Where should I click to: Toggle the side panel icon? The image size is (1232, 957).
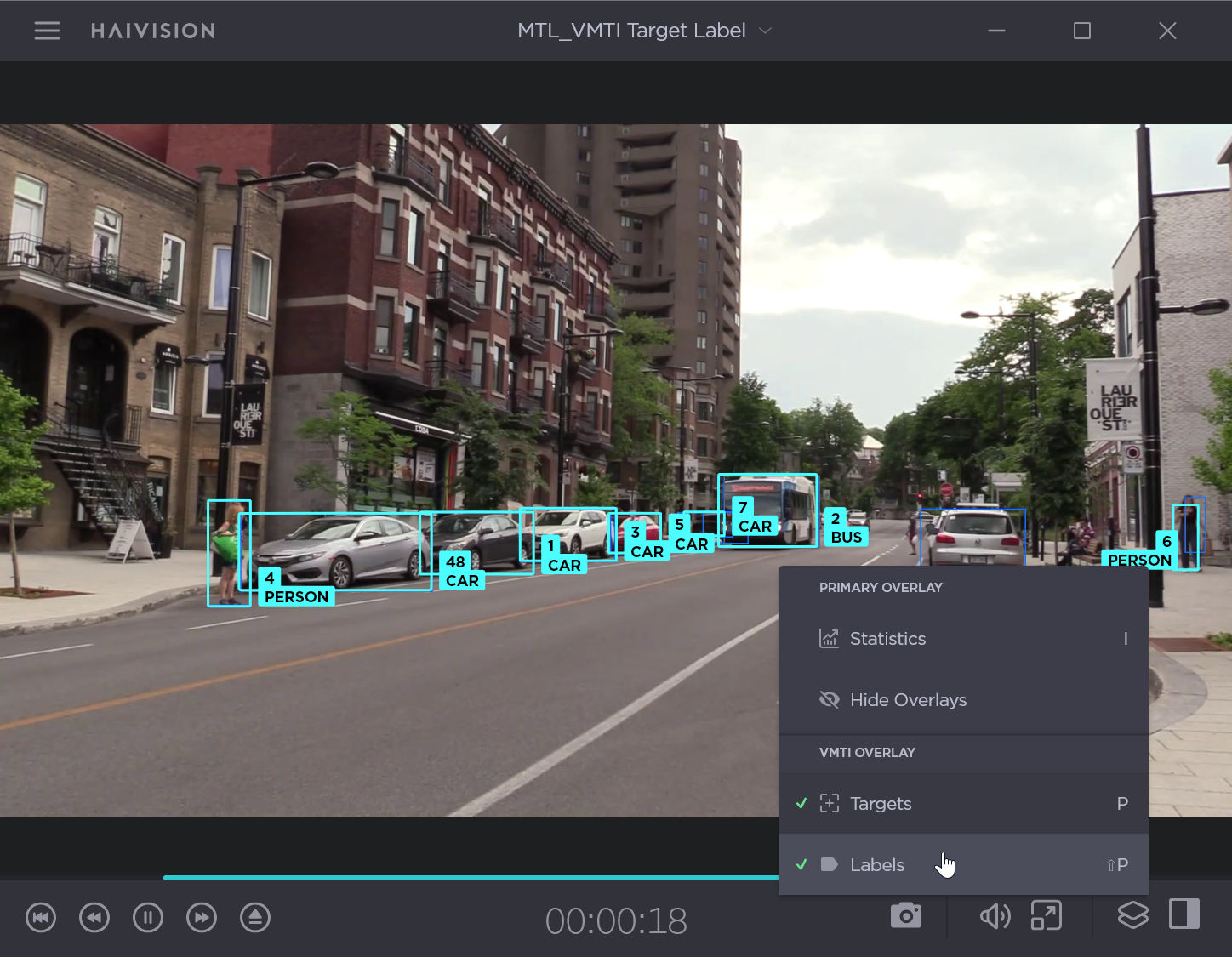[x=1184, y=914]
